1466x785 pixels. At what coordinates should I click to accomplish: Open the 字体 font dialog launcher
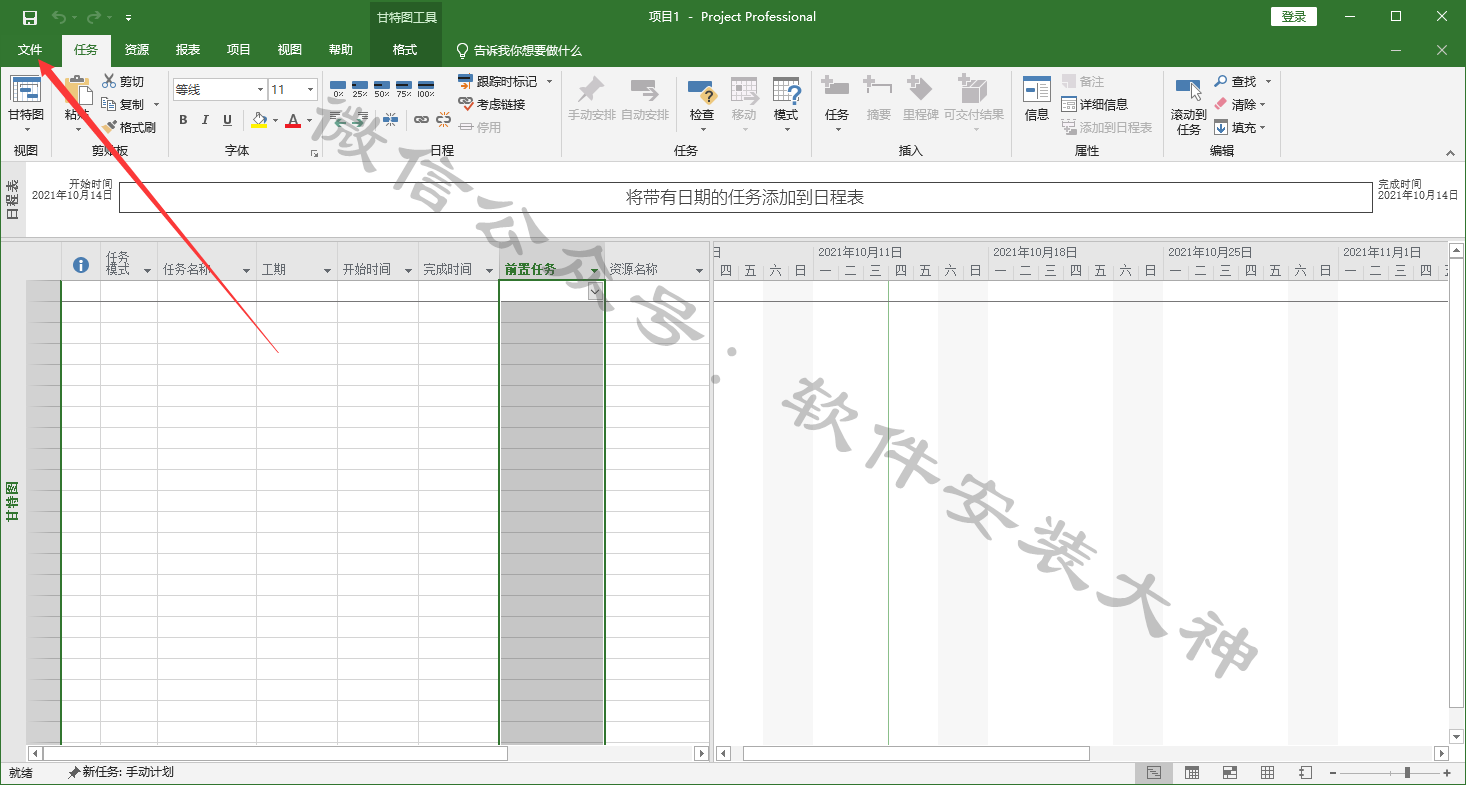(x=314, y=153)
